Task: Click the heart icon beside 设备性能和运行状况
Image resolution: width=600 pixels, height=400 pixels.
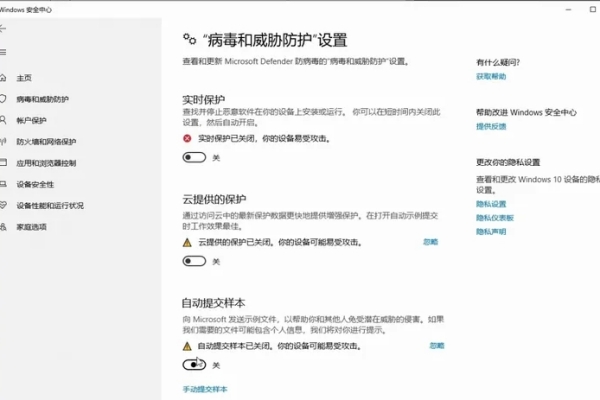Action: coord(3,205)
